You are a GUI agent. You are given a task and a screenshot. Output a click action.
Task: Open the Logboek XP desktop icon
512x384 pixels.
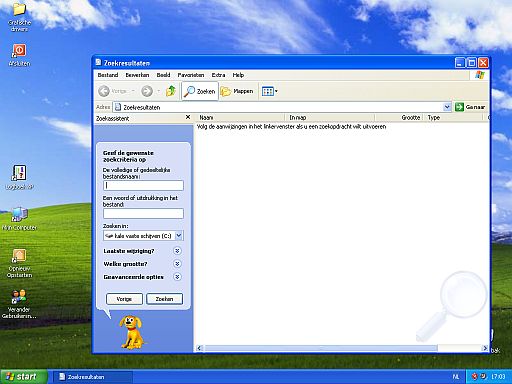click(x=19, y=178)
